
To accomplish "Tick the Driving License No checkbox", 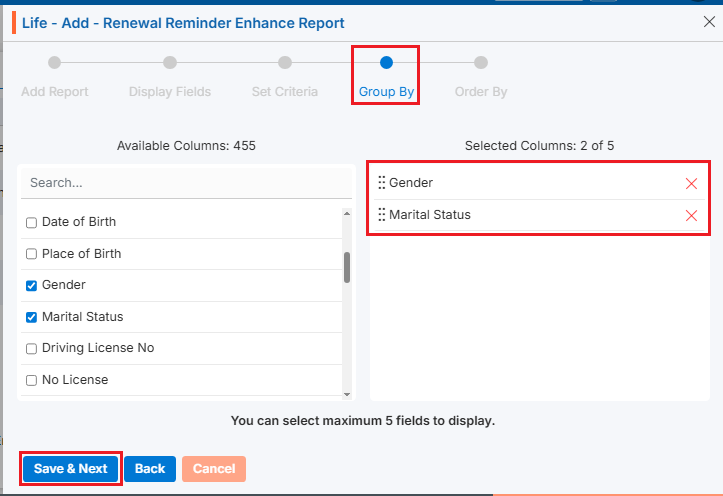I will [31, 349].
